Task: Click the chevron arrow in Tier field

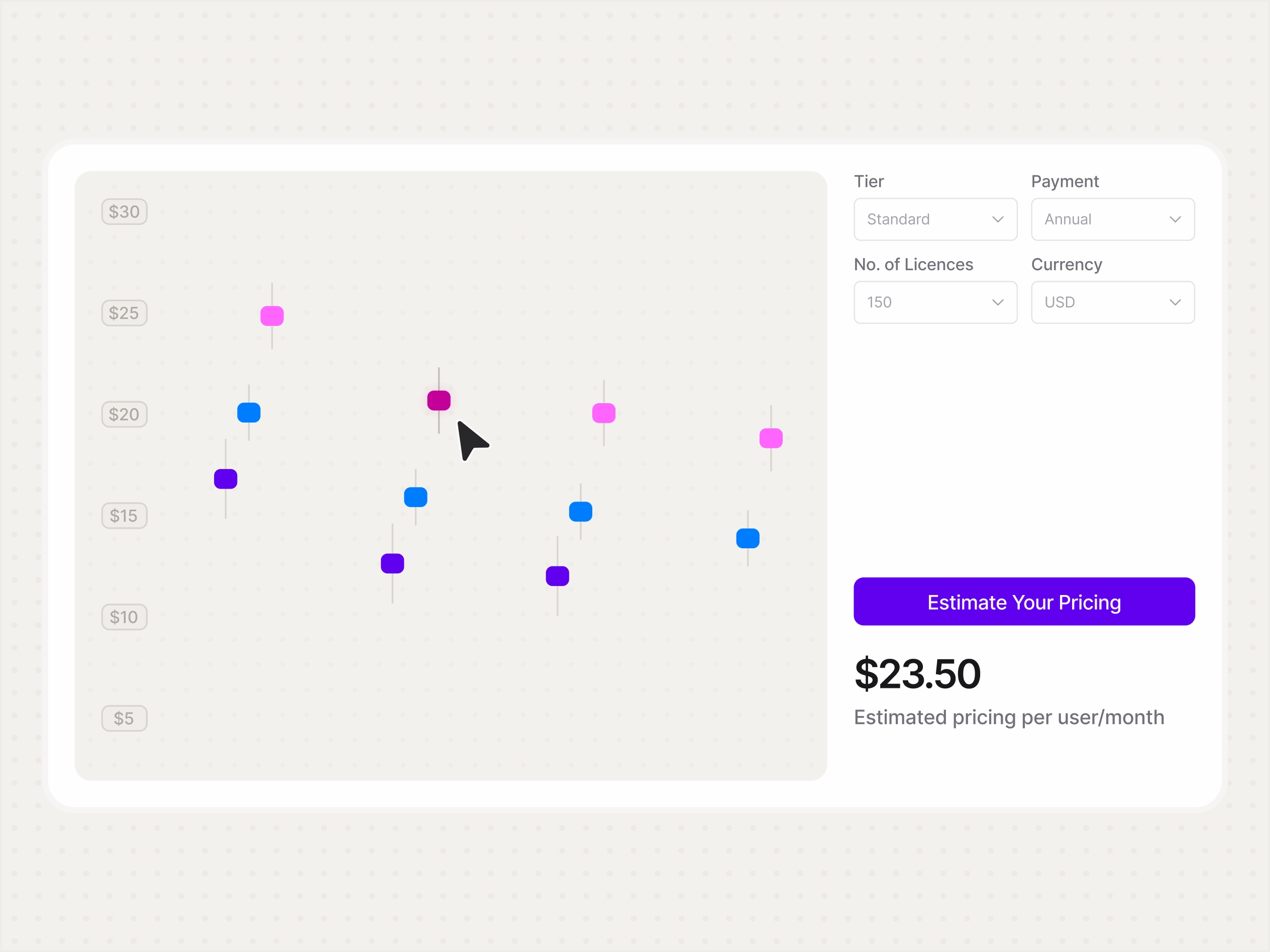Action: point(998,219)
